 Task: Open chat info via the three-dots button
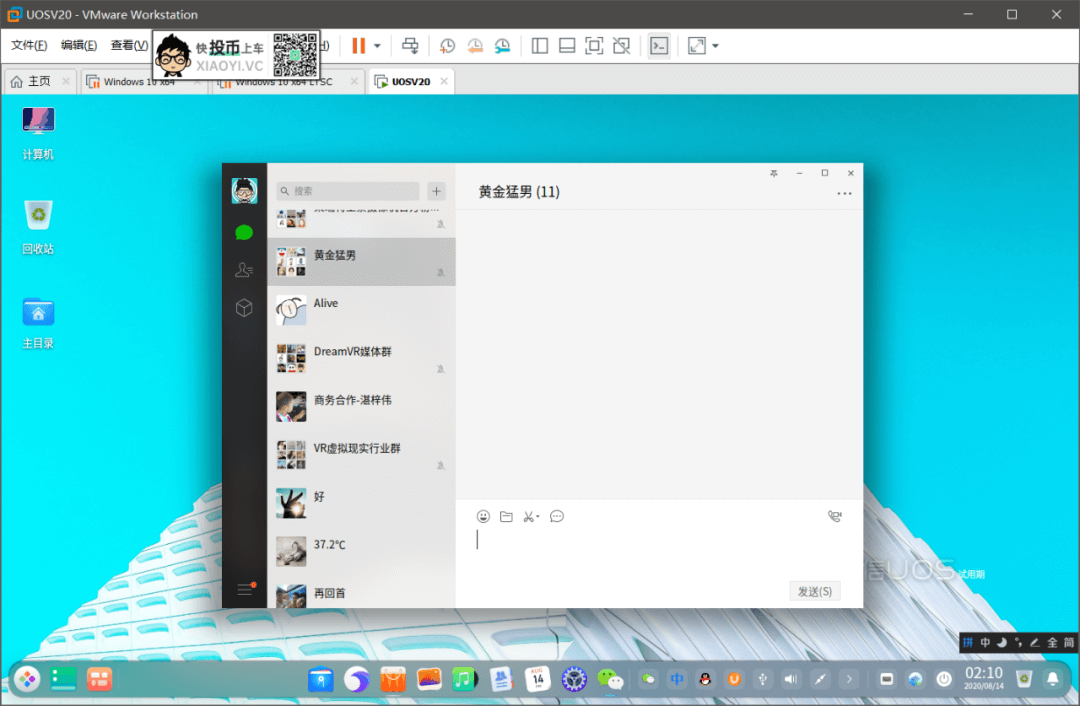(x=844, y=194)
